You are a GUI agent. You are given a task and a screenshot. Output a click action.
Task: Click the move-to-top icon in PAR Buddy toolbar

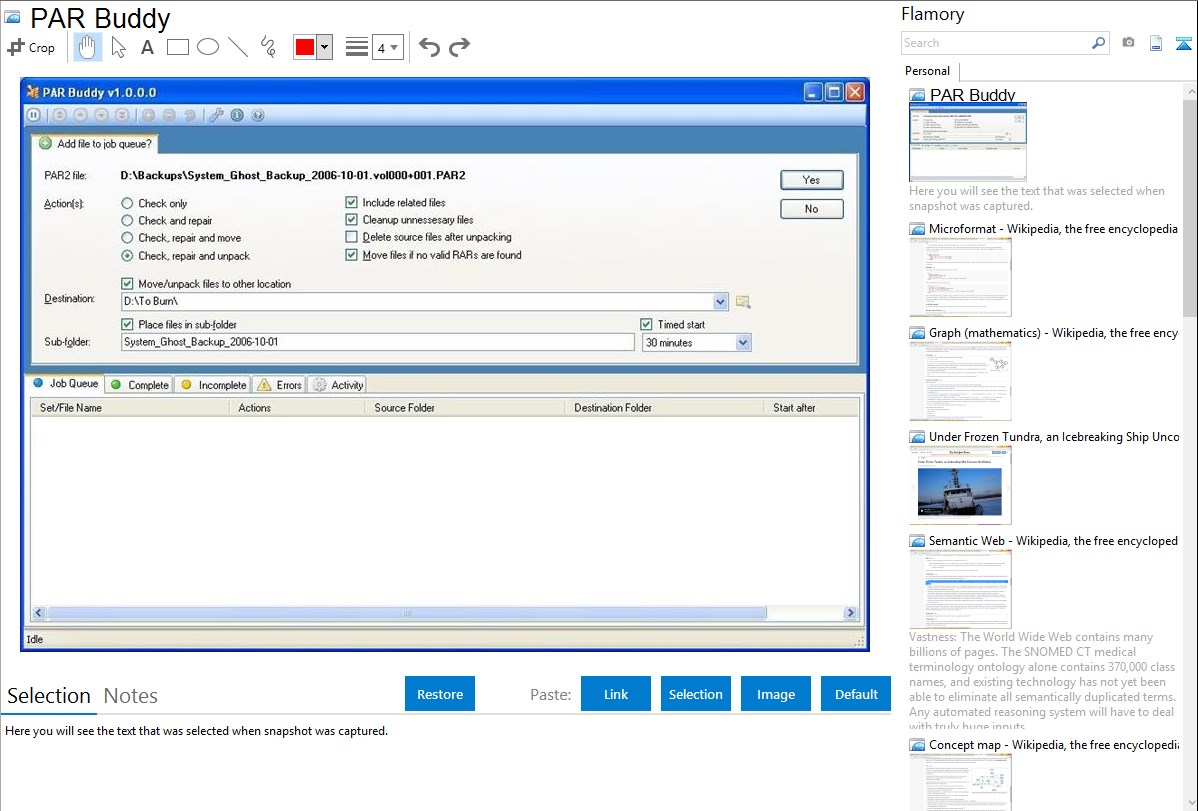pyautogui.click(x=60, y=115)
